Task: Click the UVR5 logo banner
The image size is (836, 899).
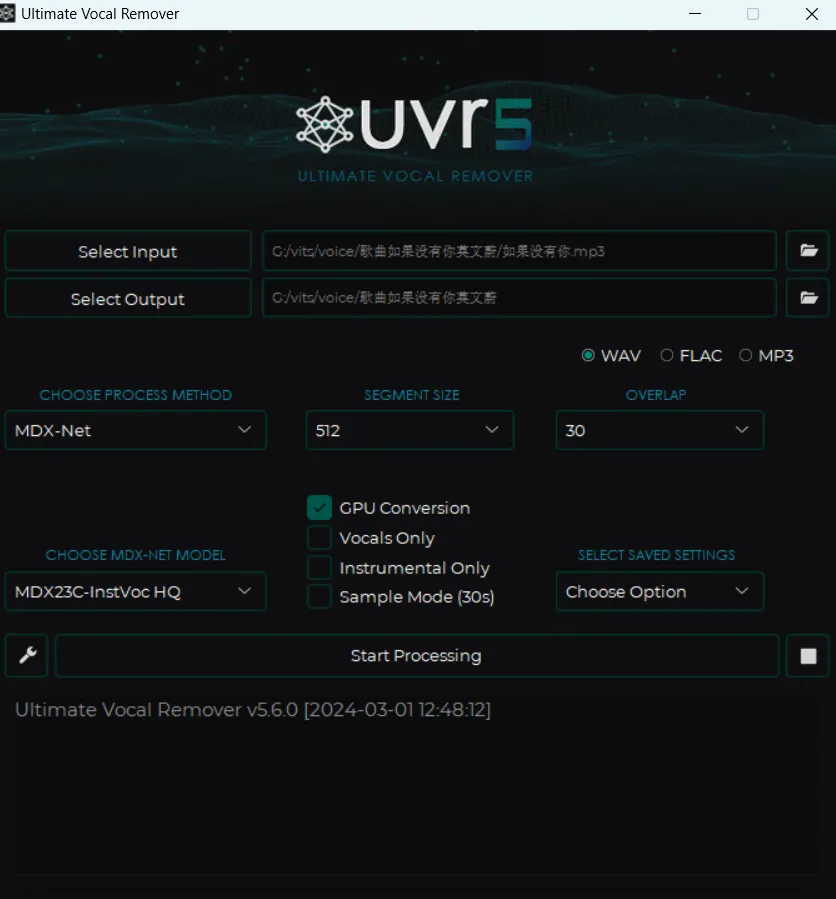Action: click(415, 138)
